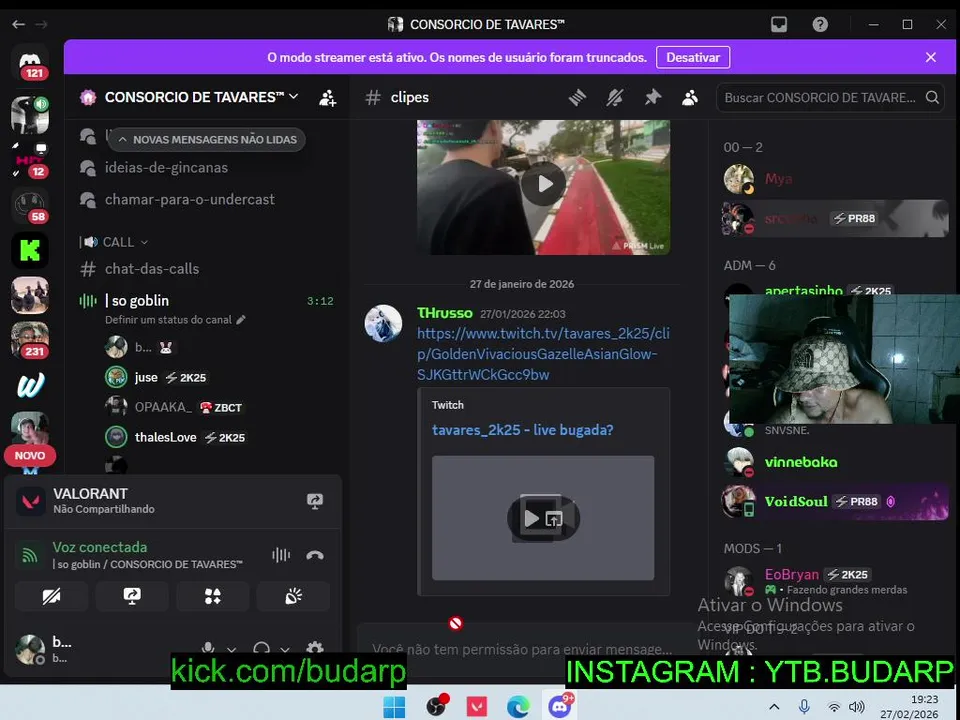Viewport: 960px width, 720px height.
Task: Click the Buscar CONSORCIO DE TAVARES search field
Action: point(830,97)
